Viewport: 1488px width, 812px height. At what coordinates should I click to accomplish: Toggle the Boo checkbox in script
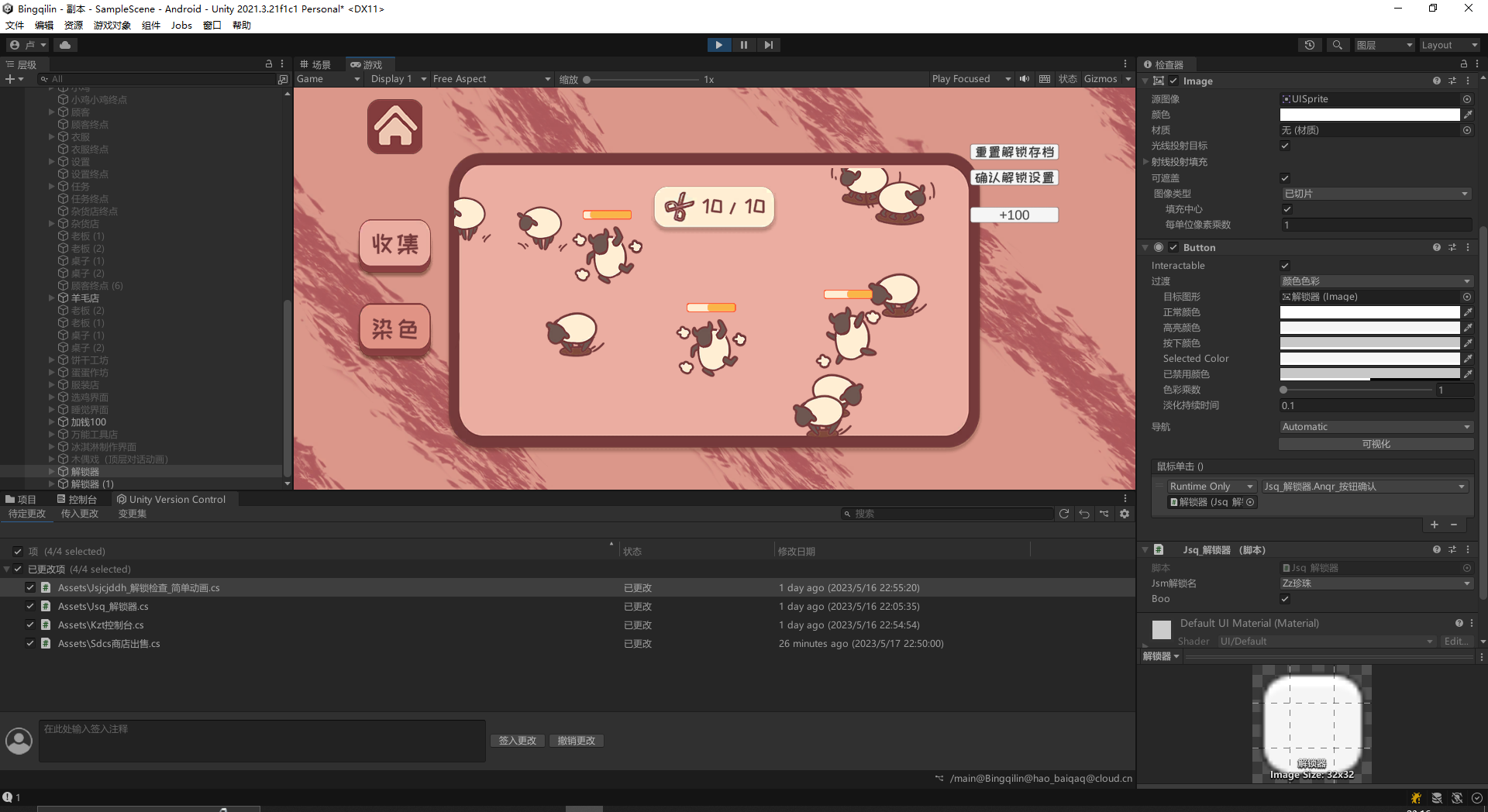[x=1285, y=599]
